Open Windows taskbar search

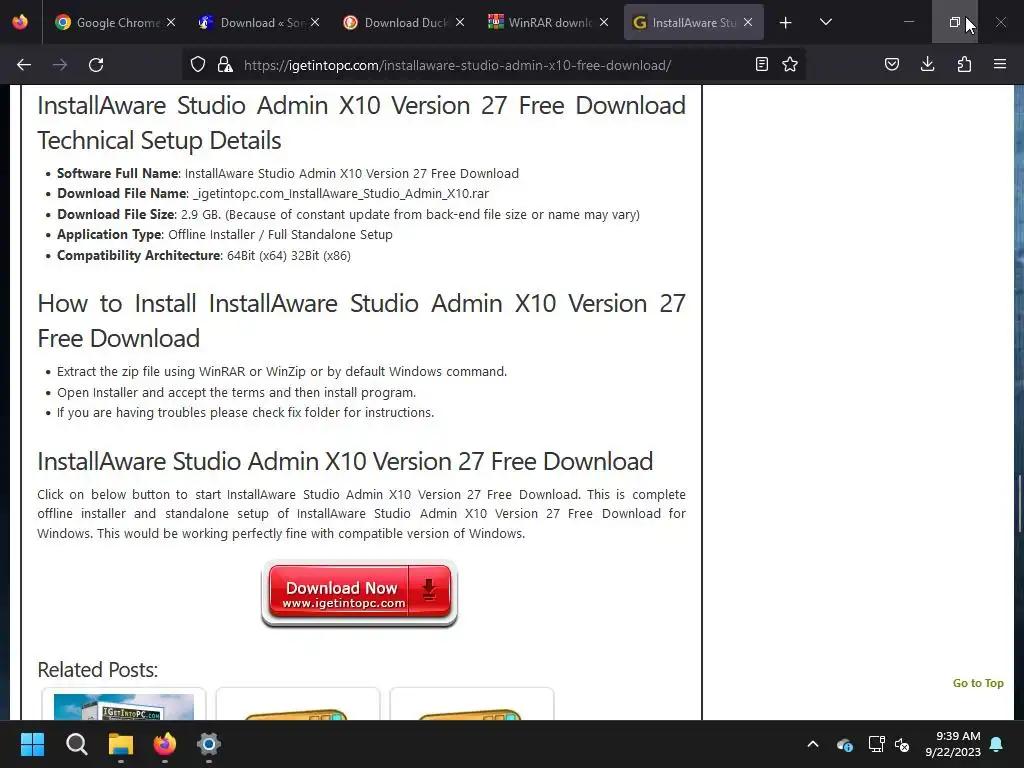(76, 744)
